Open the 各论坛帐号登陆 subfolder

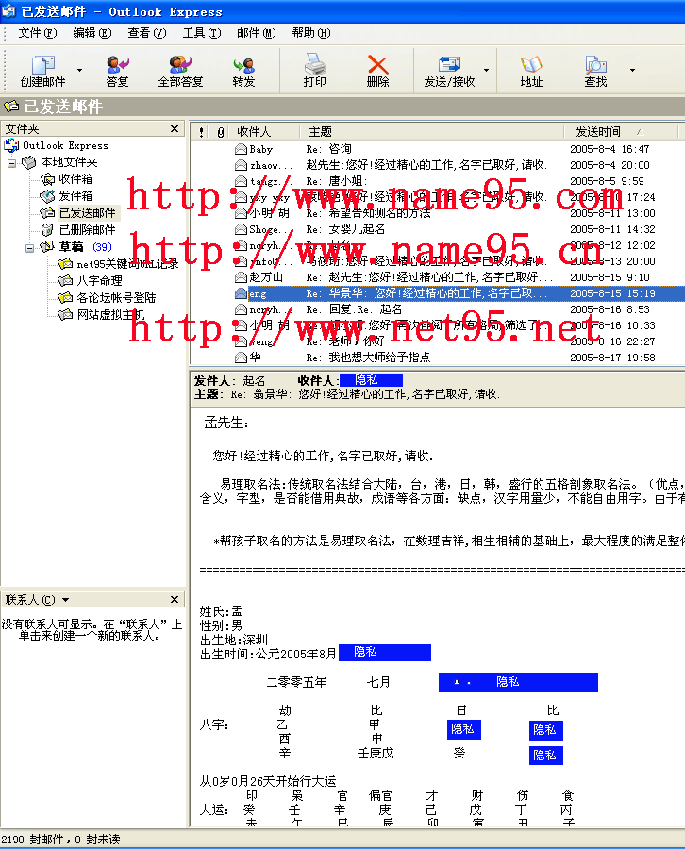click(x=116, y=297)
